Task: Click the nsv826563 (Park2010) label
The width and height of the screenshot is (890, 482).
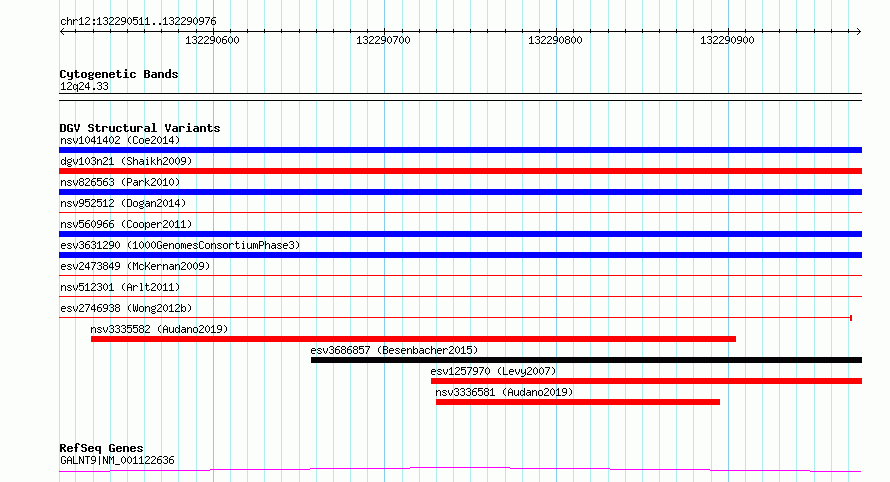Action: click(120, 182)
